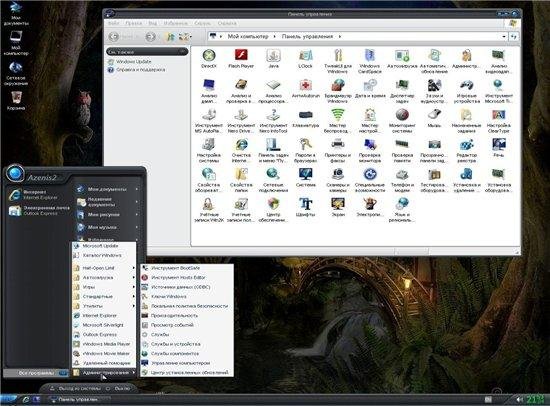Open Настройка ClearType
Image resolution: width=550 pixels, height=406 pixels.
[498, 121]
